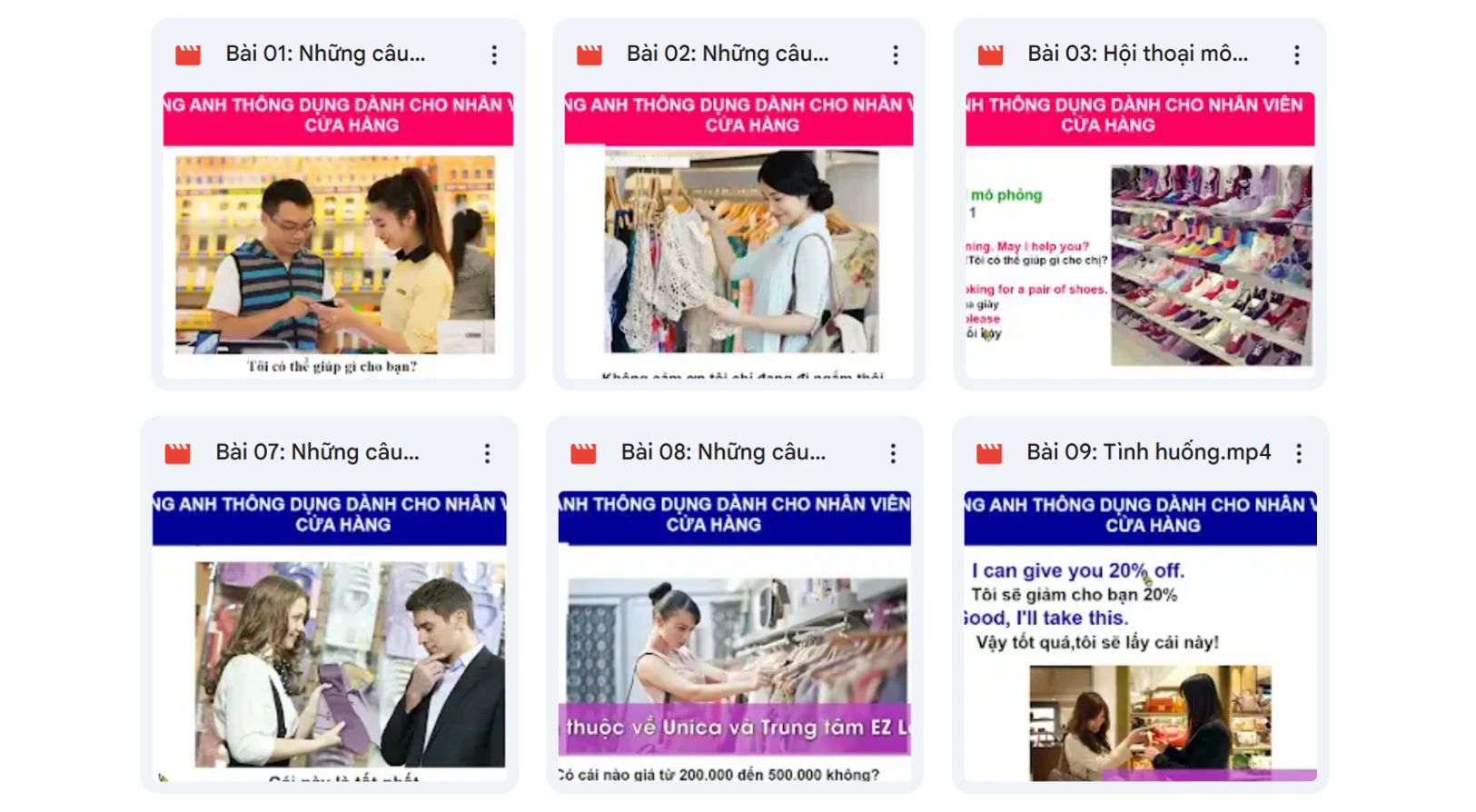Open the Bài 03 shoe shelf video thumbnail
The height and width of the screenshot is (812, 1476).
coord(1140,234)
